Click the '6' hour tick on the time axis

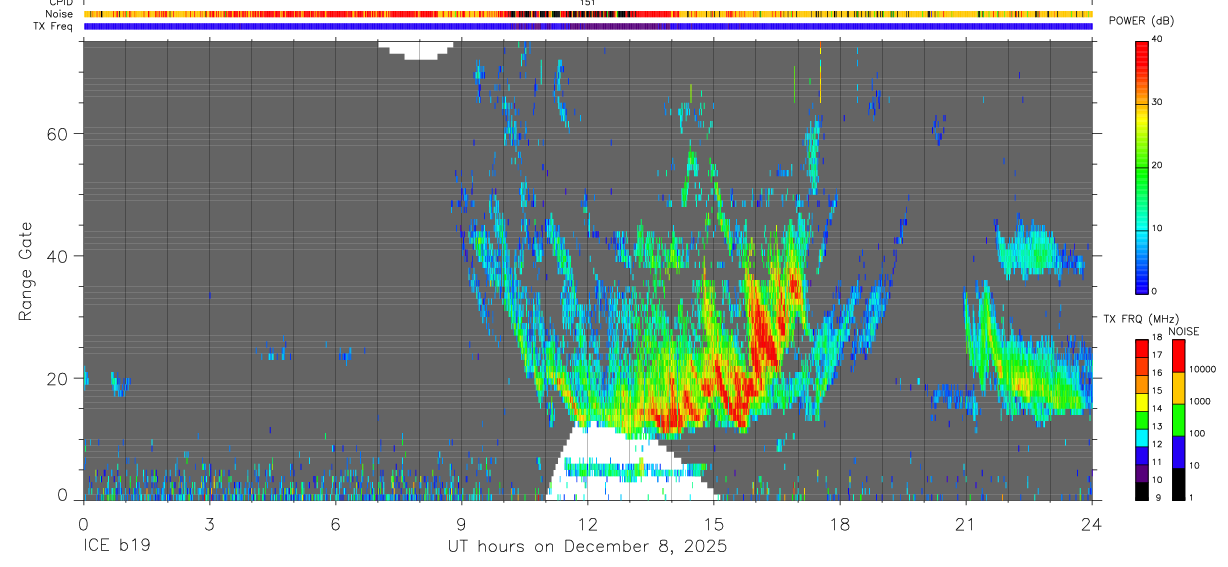click(335, 523)
